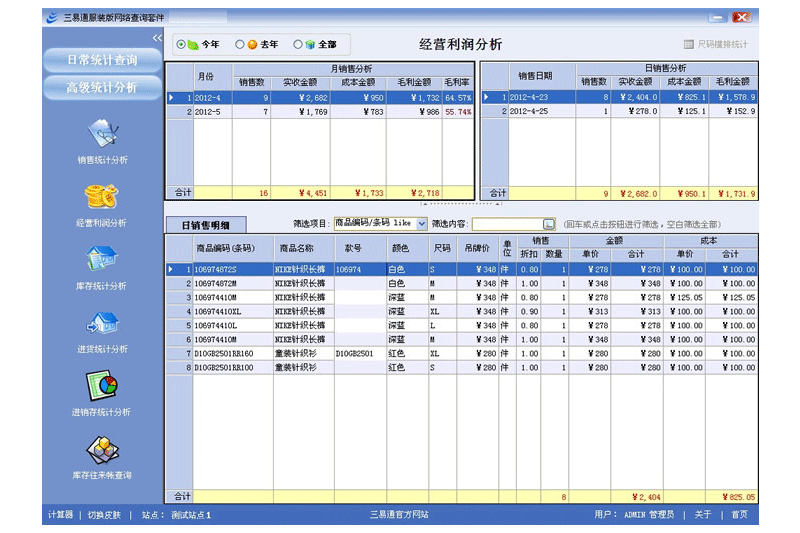800x533 pixels.
Task: Click the 毛利率 column header
Action: click(x=457, y=82)
